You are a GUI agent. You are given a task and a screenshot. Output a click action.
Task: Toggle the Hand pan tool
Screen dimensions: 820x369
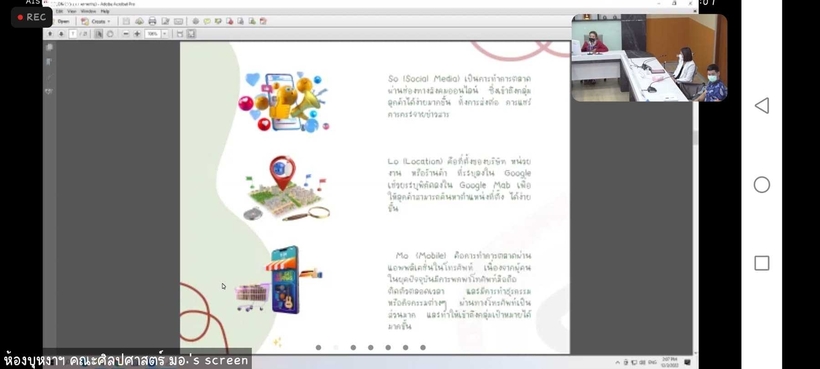coord(110,34)
